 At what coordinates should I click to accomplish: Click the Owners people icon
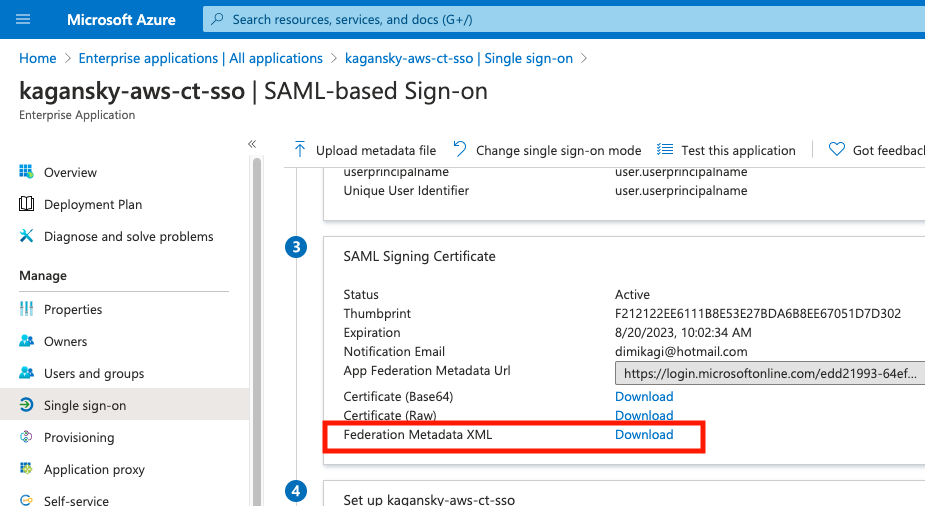(26, 341)
